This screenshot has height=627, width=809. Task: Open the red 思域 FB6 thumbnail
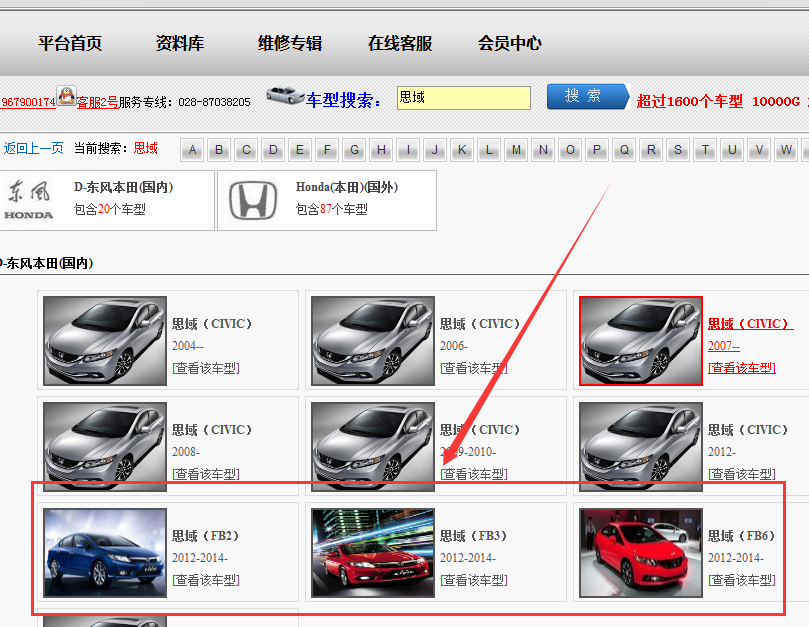(x=641, y=553)
